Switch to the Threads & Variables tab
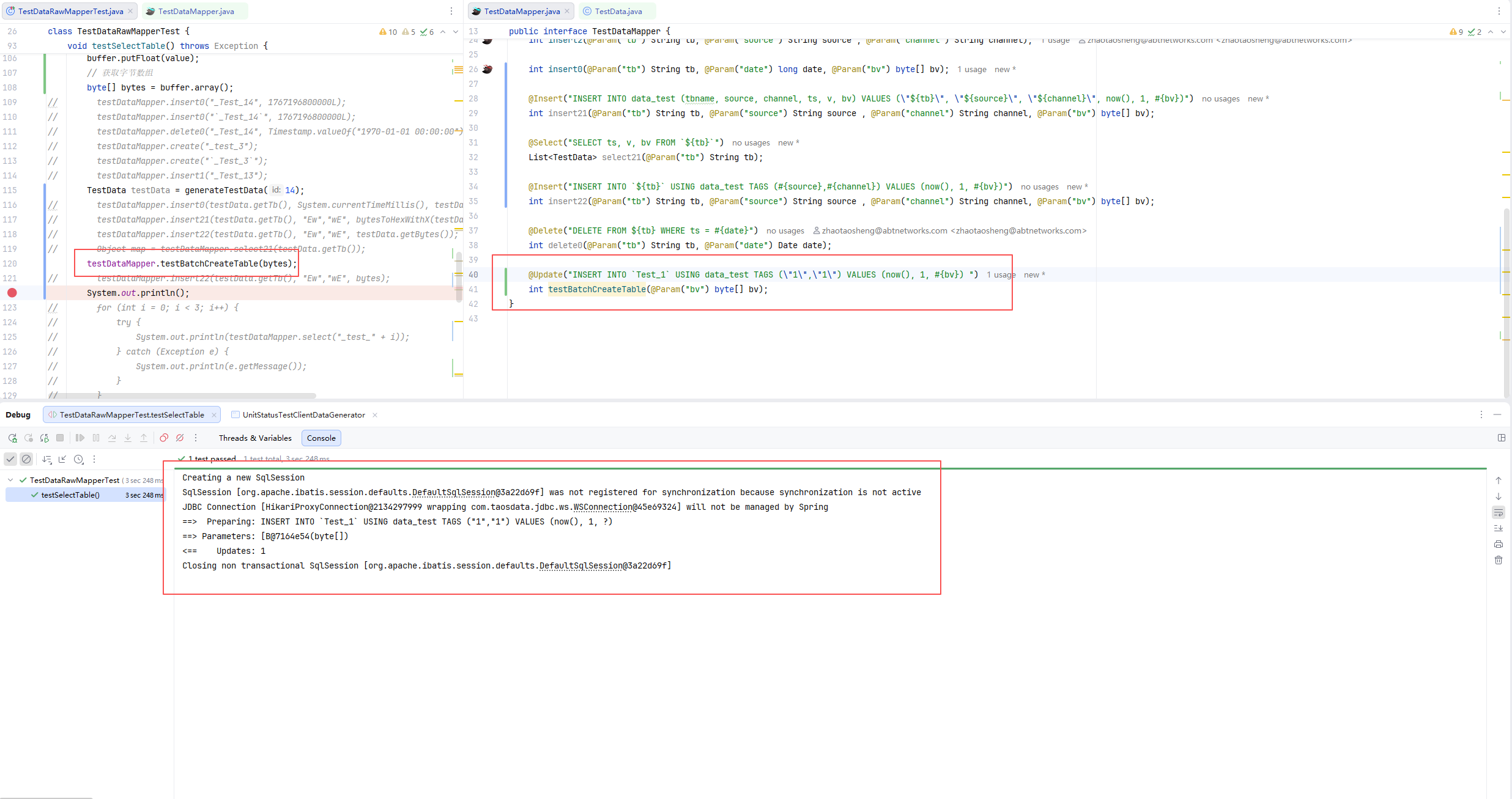 [x=255, y=438]
